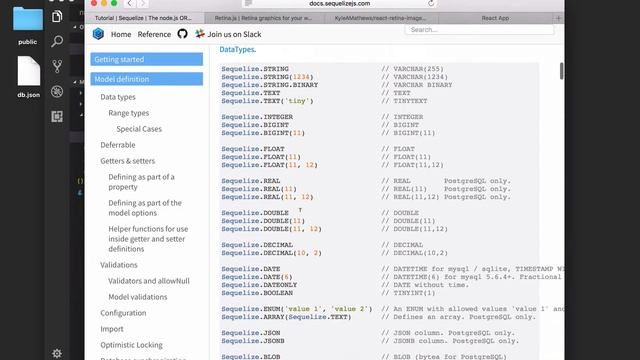Click Sequelize.BOOLEAN code line
Viewport: 640px width, 360px height.
click(x=257, y=293)
